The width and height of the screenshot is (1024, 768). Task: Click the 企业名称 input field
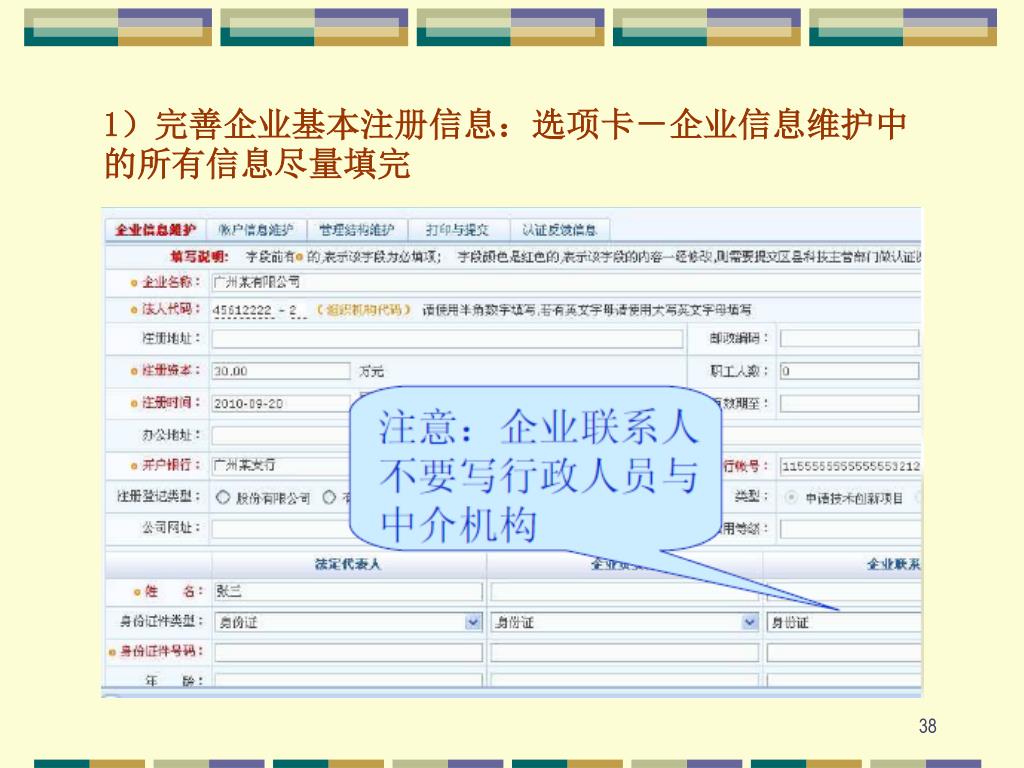pyautogui.click(x=560, y=282)
